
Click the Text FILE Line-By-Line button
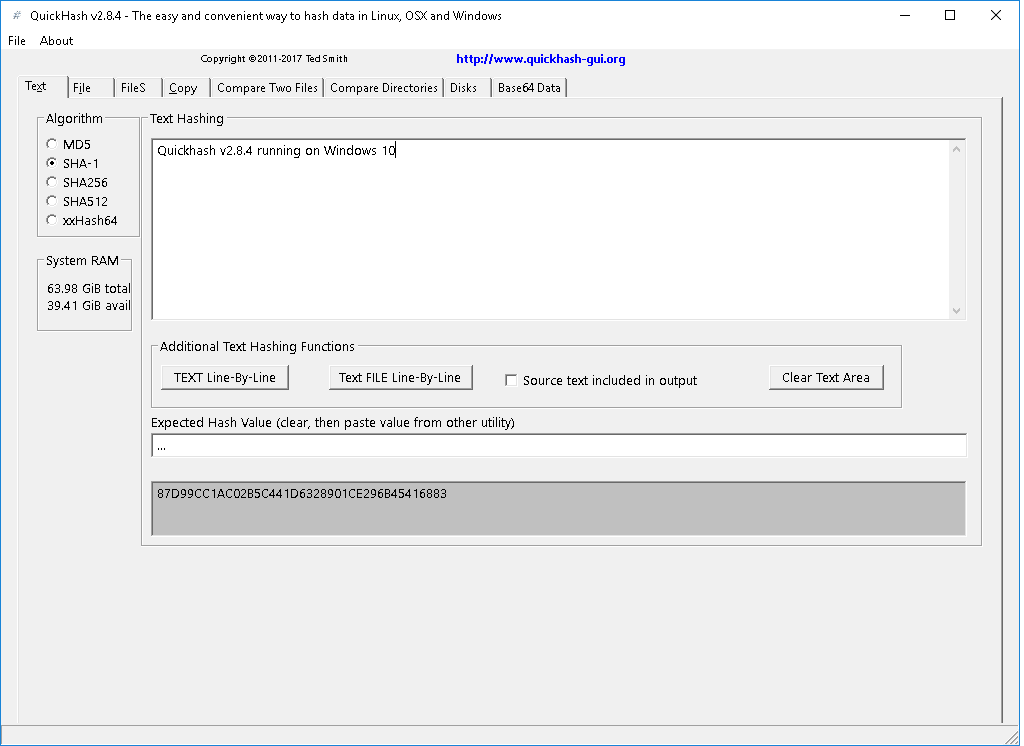click(400, 377)
